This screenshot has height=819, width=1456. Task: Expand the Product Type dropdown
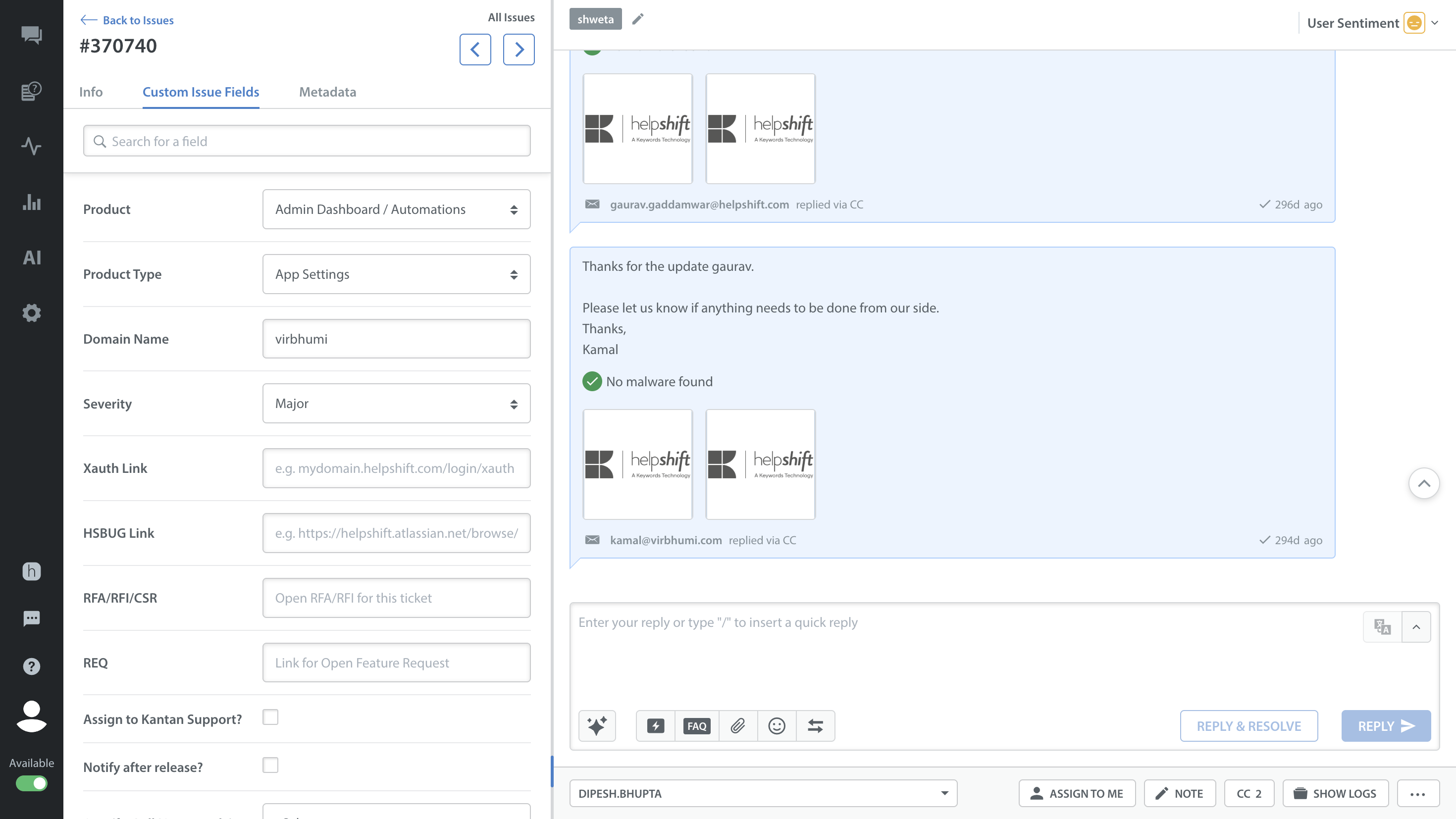pos(396,274)
